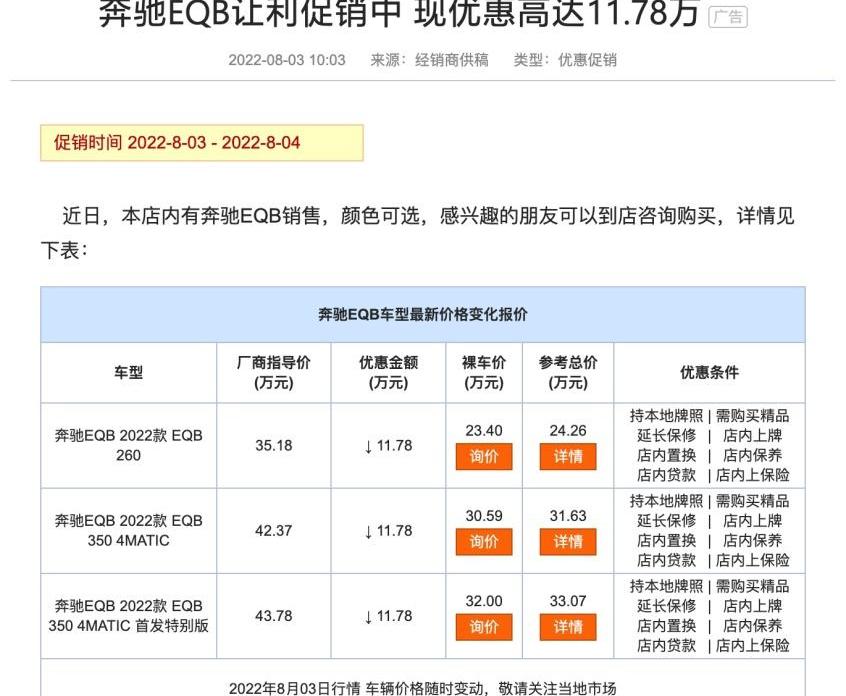Click the 裸车价 column header
This screenshot has width=846, height=696.
click(483, 372)
